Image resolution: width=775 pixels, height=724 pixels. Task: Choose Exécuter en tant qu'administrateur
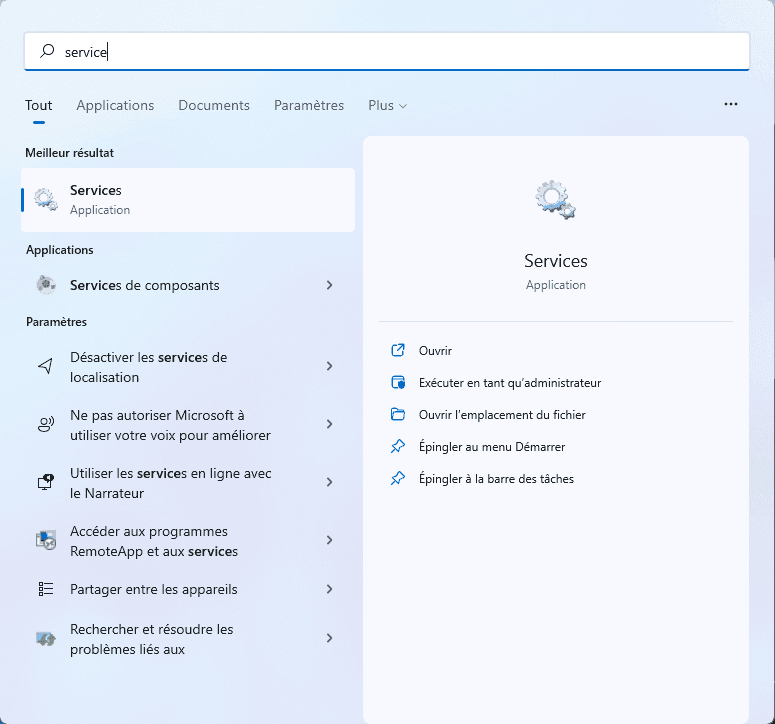coord(509,383)
